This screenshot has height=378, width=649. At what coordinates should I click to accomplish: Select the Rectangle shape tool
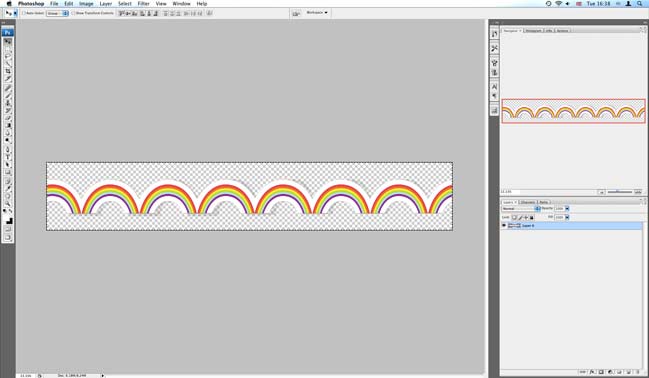coord(8,171)
